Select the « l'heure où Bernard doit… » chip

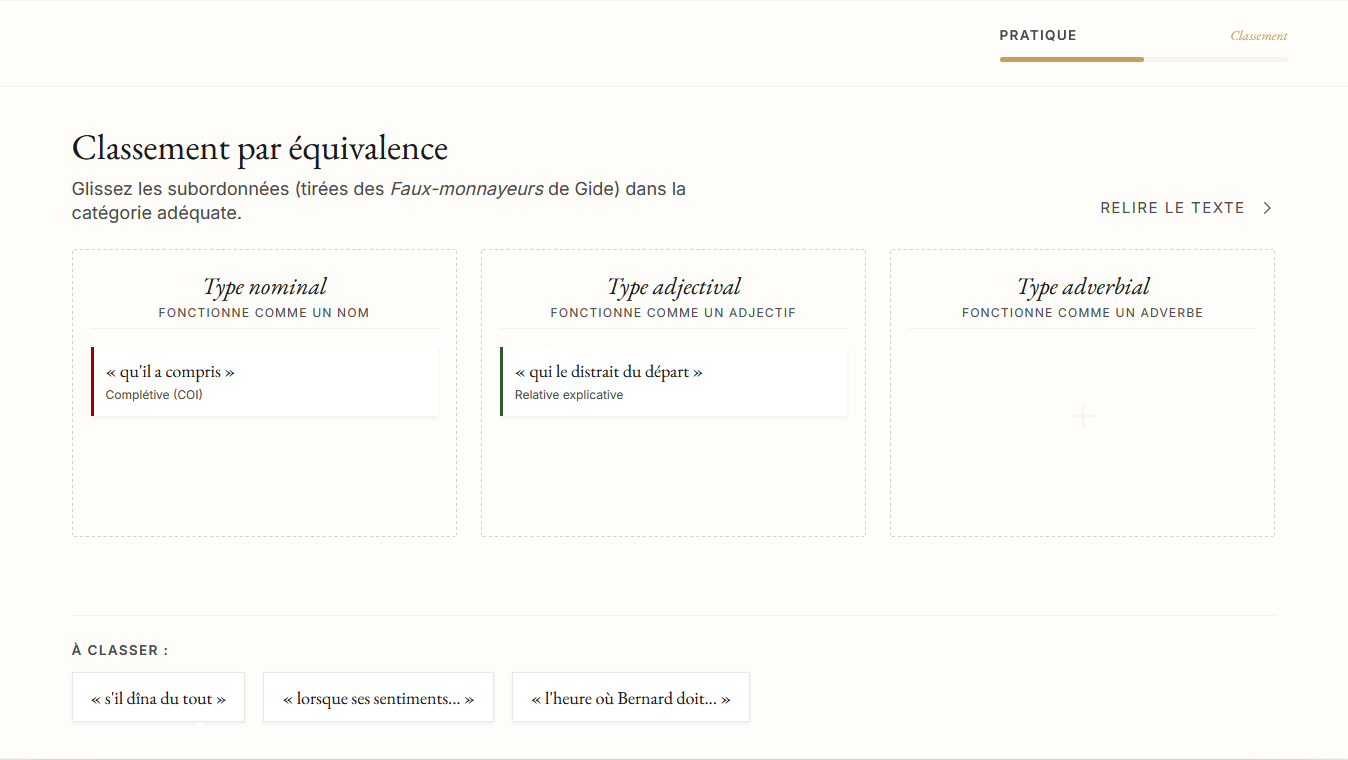(630, 698)
